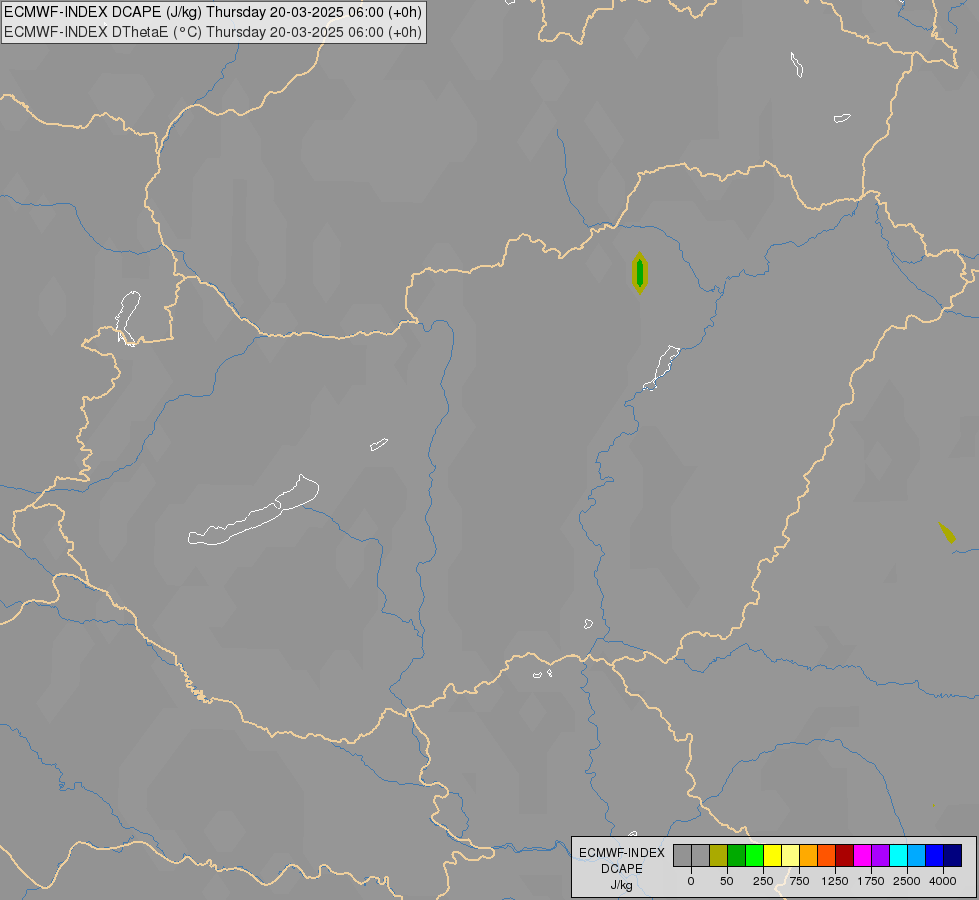This screenshot has height=900, width=979.
Task: Click the 'J/kg' unit text in the legend
Action: click(621, 886)
